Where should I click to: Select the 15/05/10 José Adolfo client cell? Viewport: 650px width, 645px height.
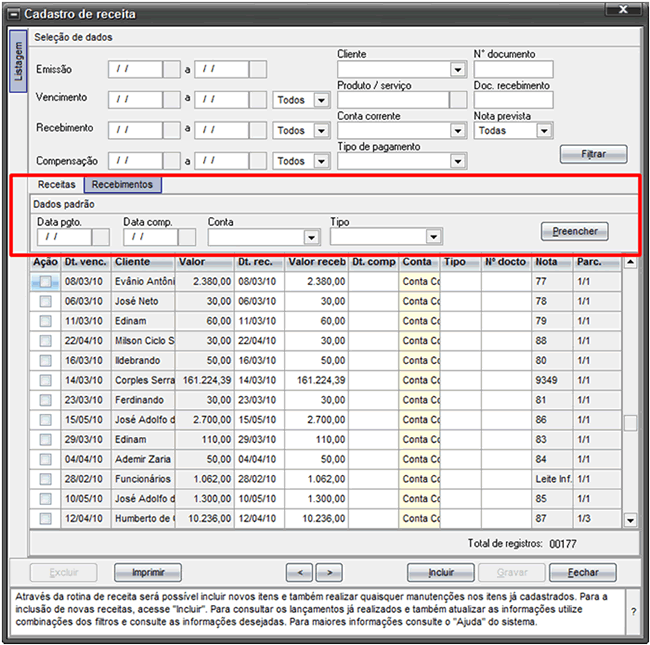click(143, 420)
